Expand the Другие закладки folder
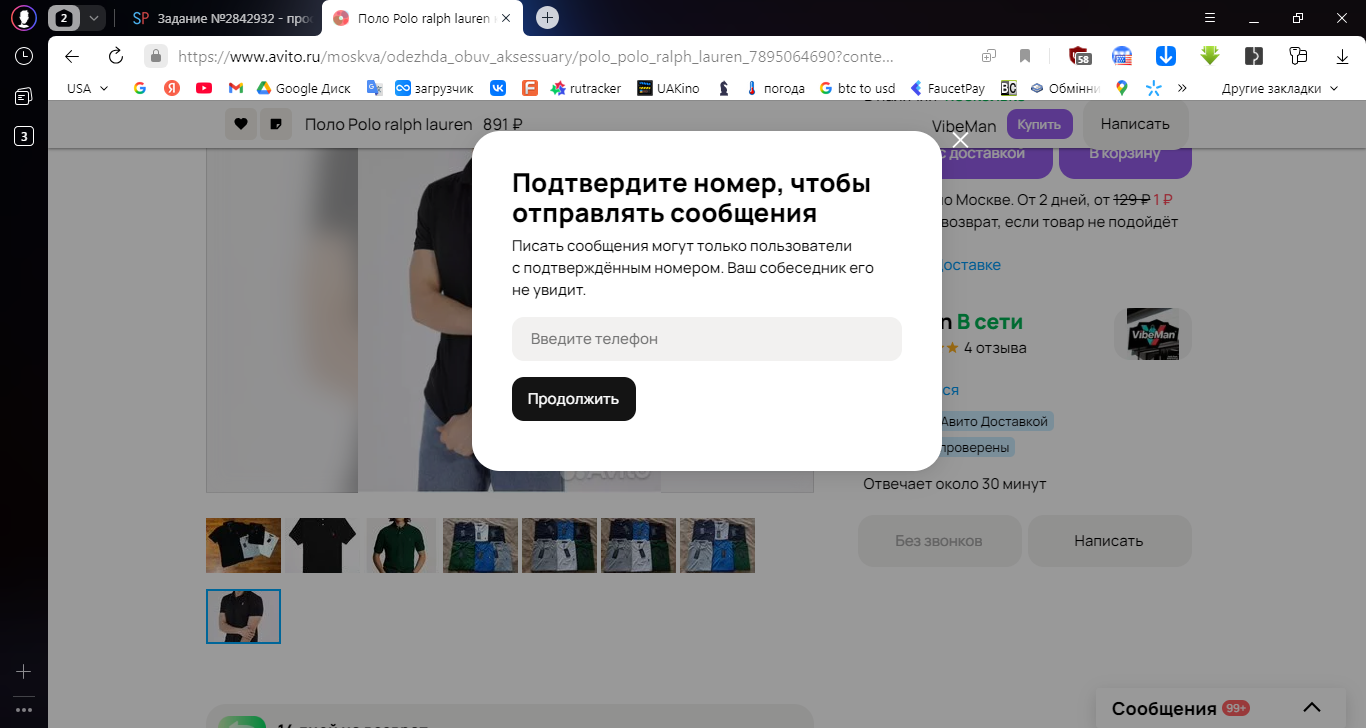Screen dimensions: 1366x728 [1280, 88]
